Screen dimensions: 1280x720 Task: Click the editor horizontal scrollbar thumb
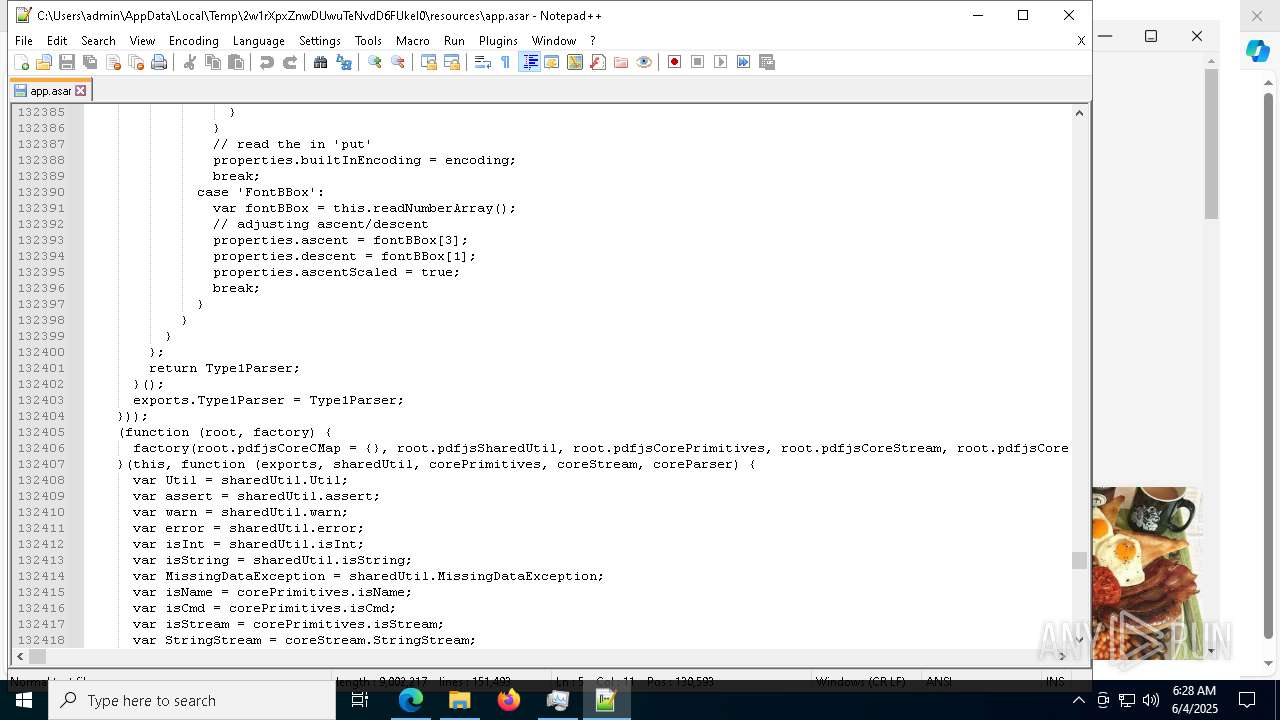[x=37, y=656]
